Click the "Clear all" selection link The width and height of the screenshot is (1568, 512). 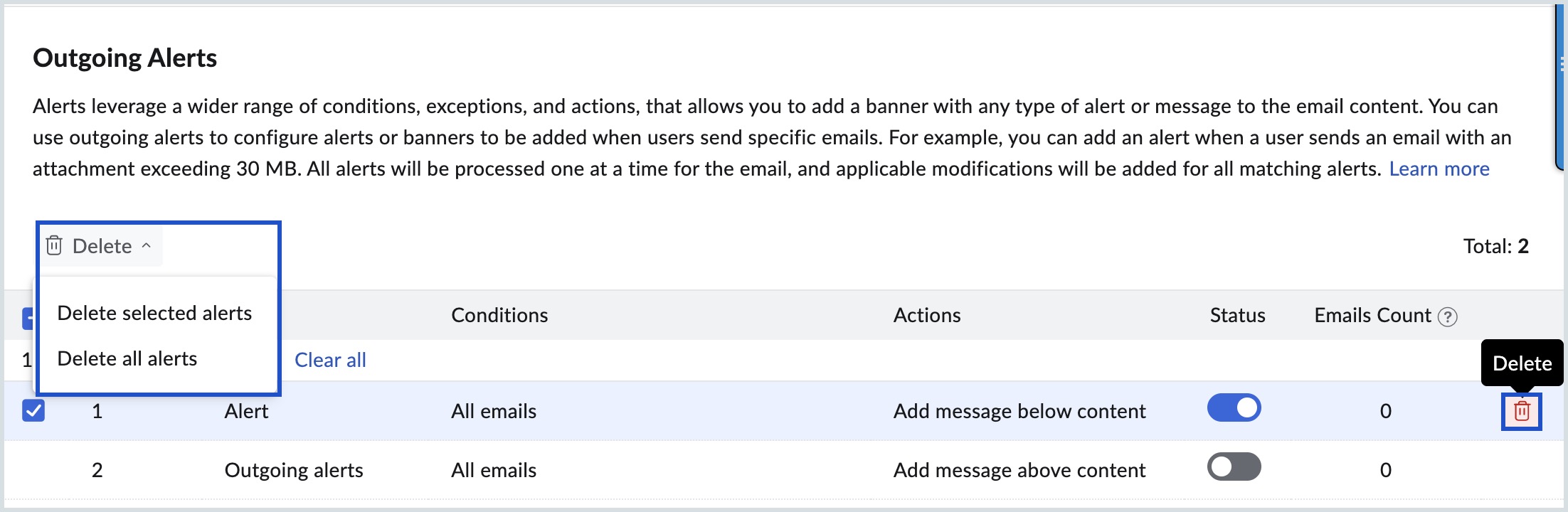[x=330, y=361]
